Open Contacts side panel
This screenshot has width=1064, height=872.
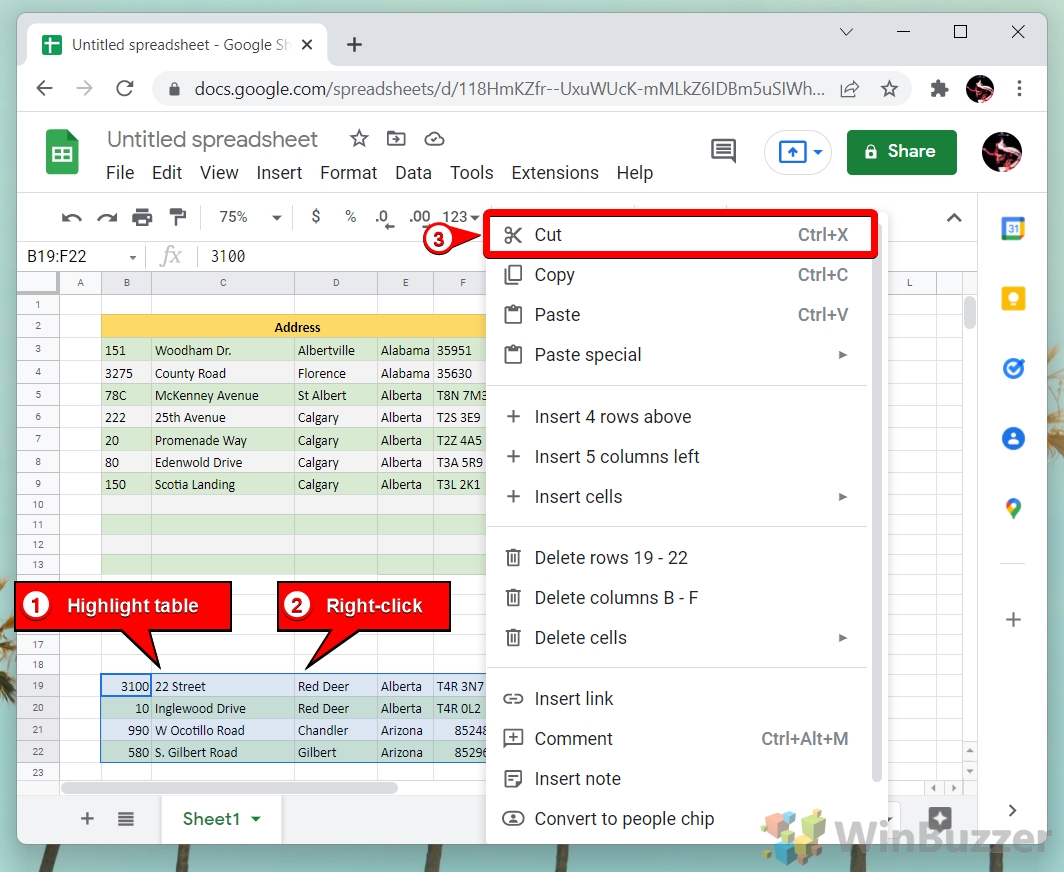click(x=1013, y=438)
